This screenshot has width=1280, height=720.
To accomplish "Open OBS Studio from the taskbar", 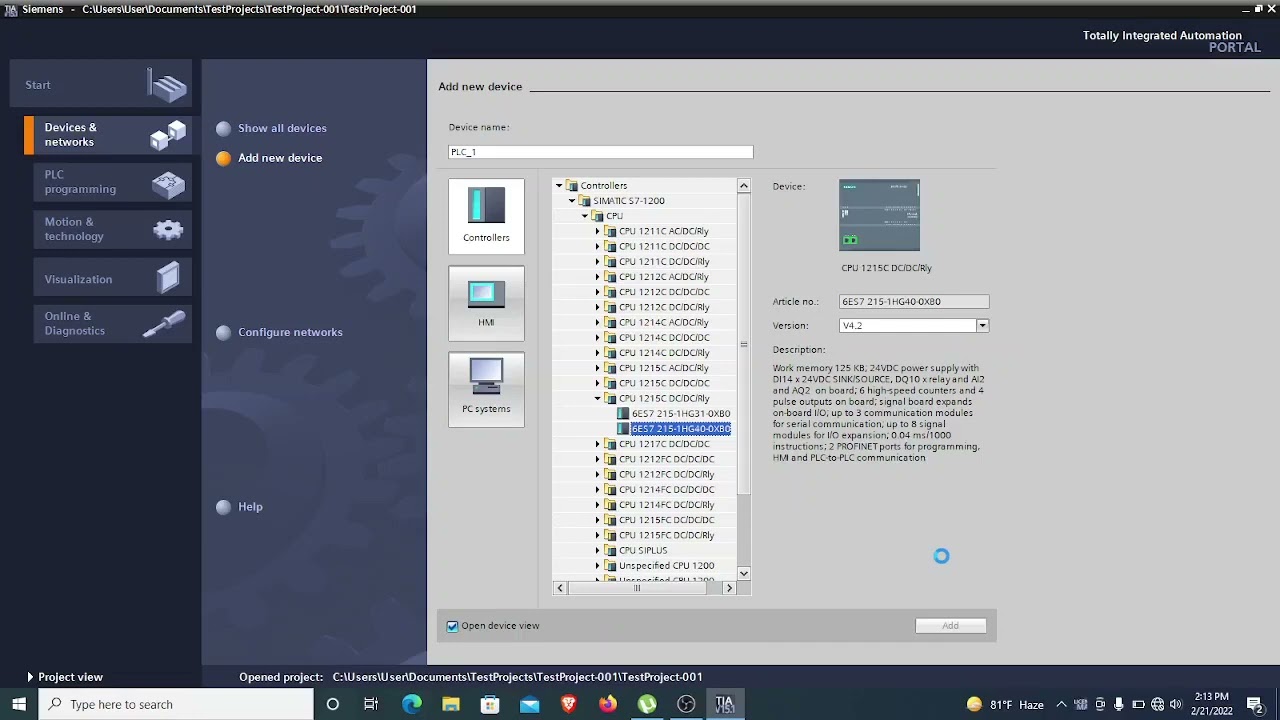I will (x=686, y=704).
